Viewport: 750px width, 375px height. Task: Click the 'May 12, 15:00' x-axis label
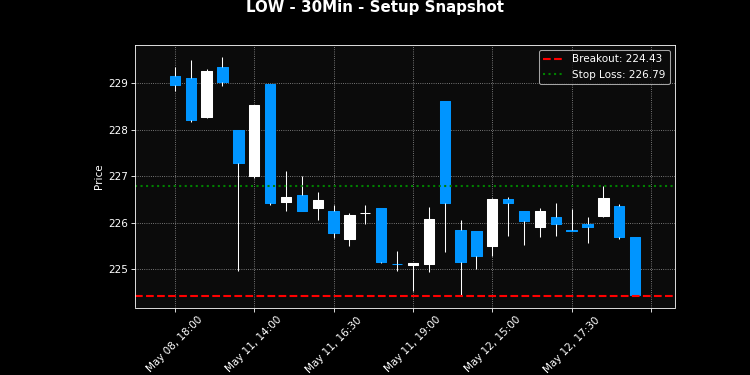(491, 344)
